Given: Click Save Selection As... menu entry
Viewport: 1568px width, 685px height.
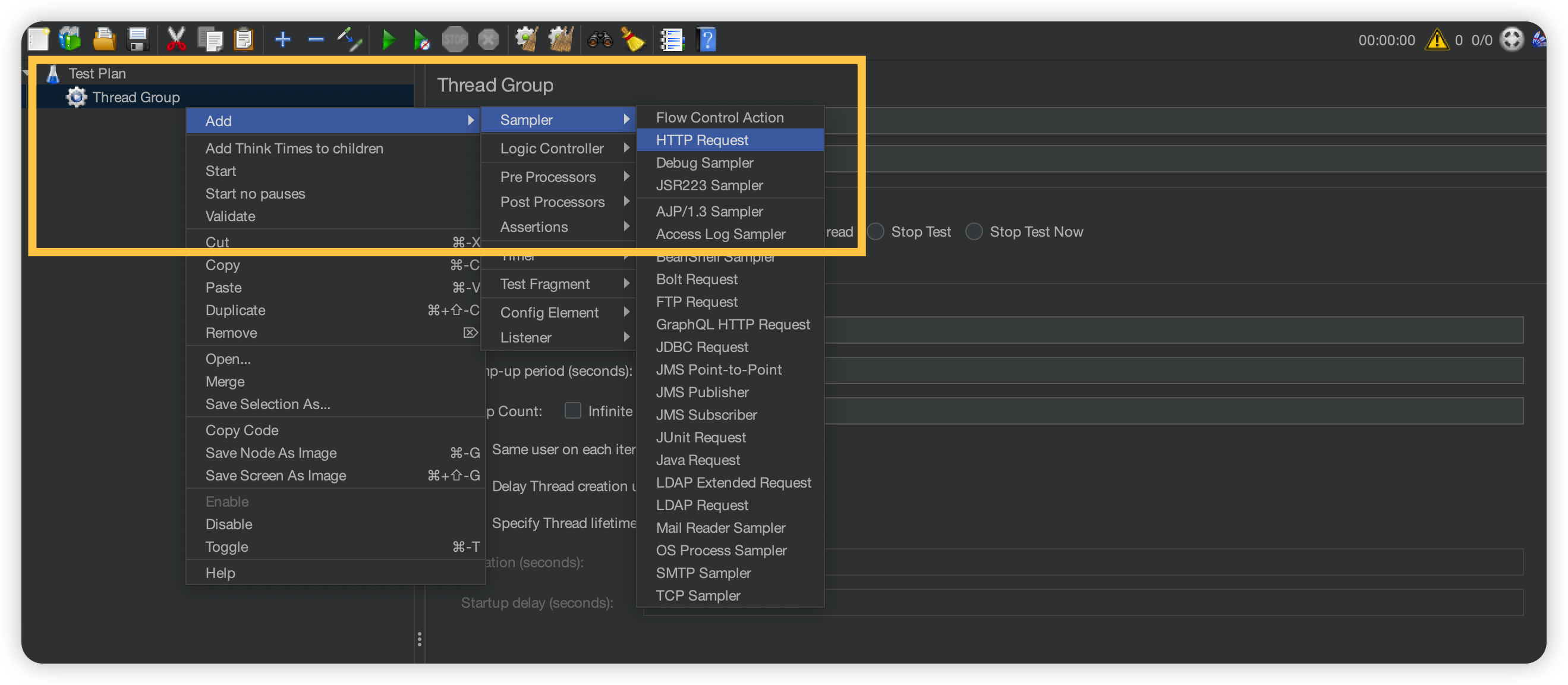Looking at the screenshot, I should (268, 404).
